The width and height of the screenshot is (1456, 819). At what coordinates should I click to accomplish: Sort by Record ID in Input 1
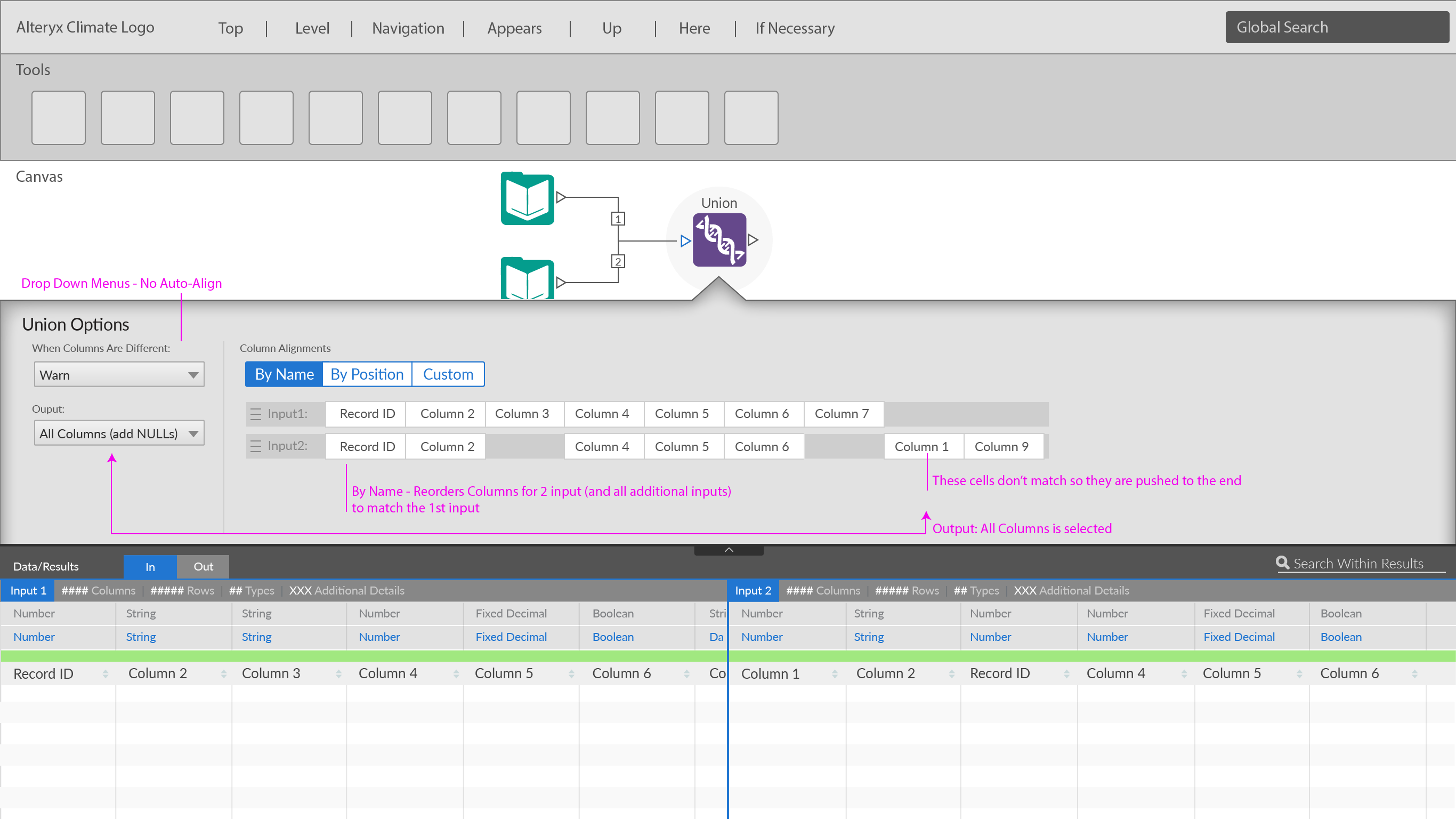point(105,673)
